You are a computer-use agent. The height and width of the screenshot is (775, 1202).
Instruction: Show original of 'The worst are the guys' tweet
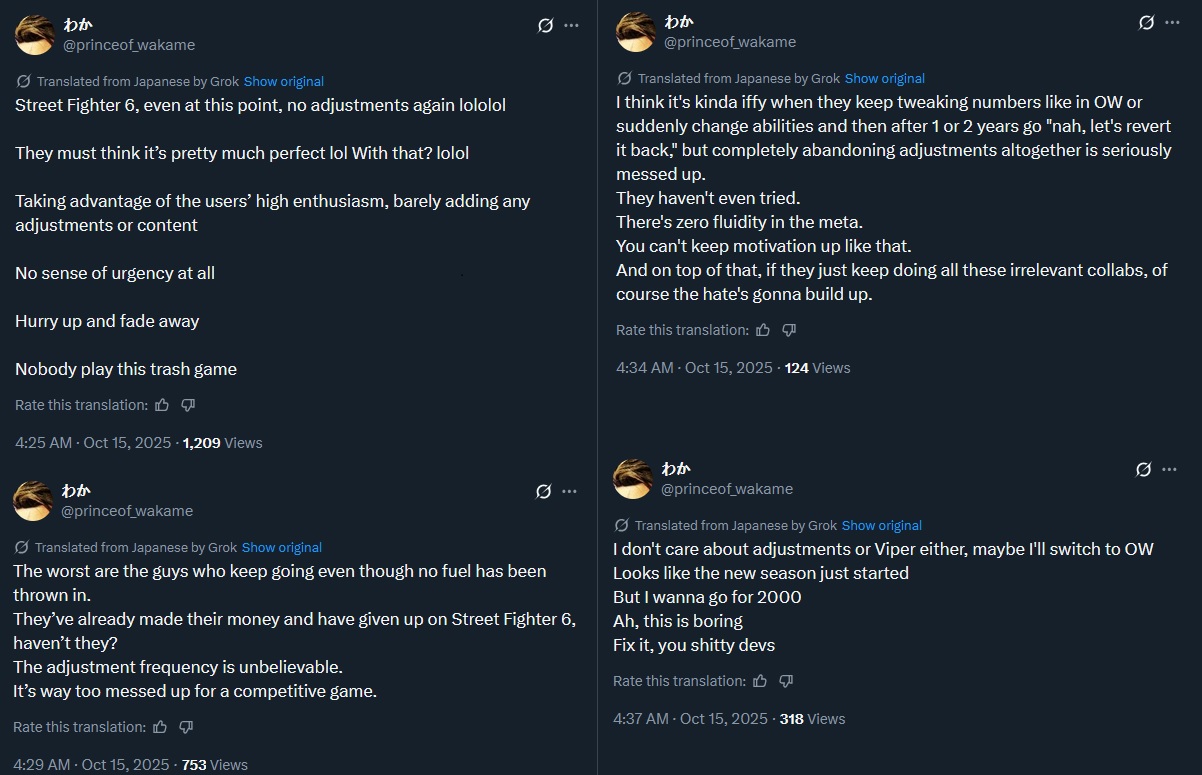pos(282,547)
